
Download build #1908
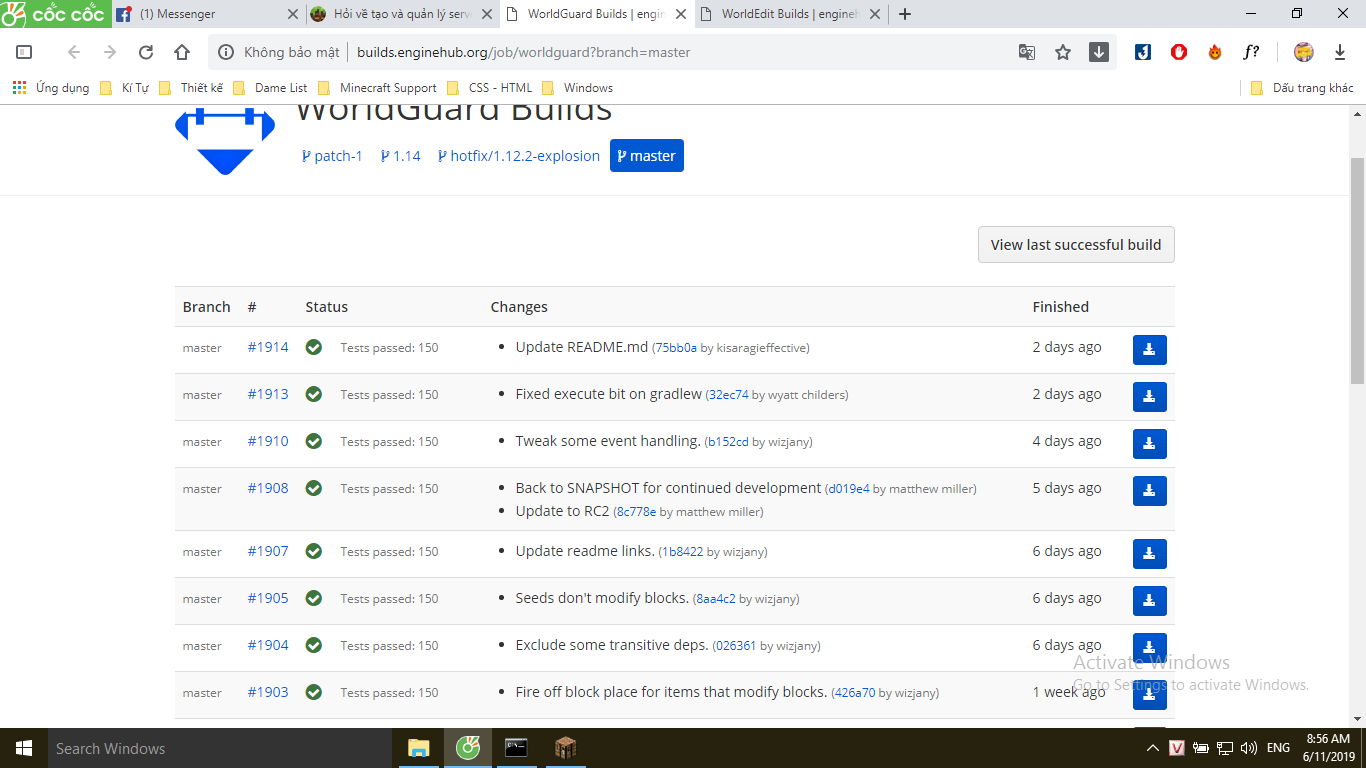[1149, 491]
